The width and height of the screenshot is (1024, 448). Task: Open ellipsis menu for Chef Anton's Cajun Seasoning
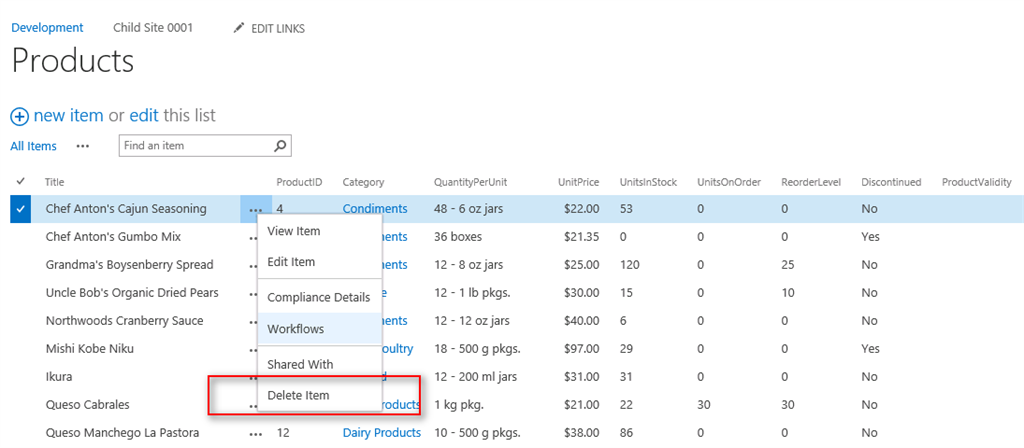[255, 209]
